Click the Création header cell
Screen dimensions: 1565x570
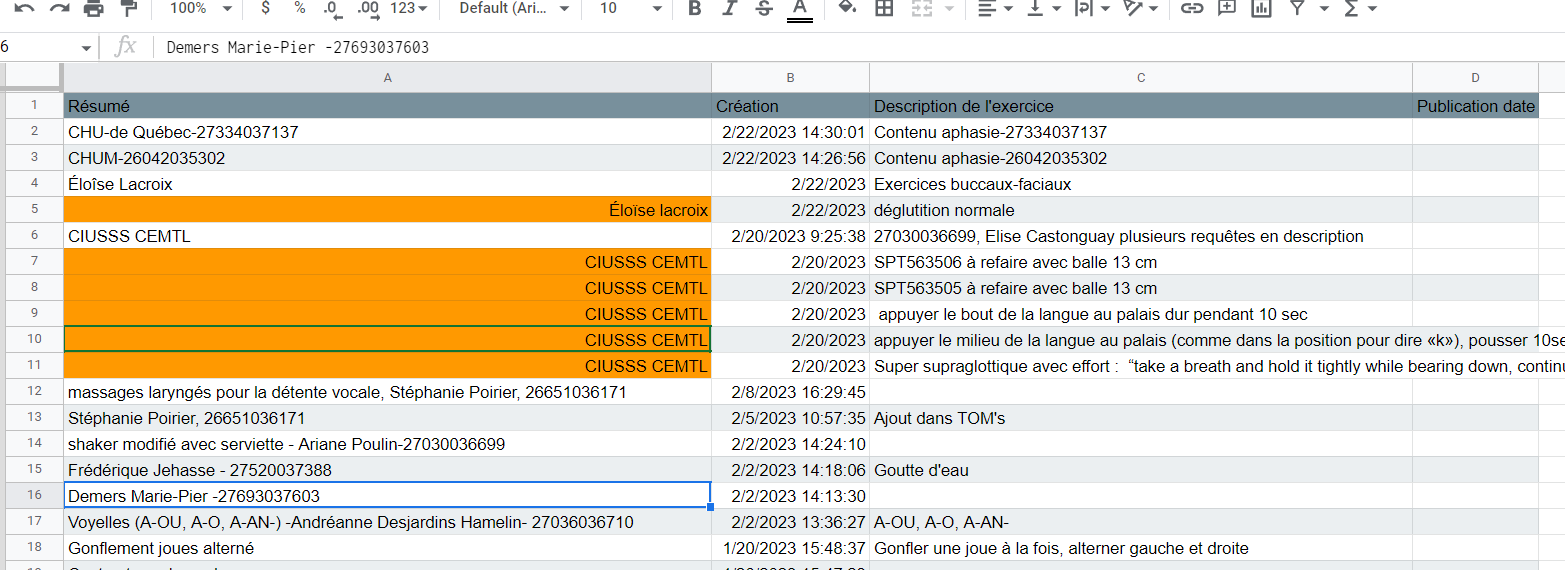790,106
